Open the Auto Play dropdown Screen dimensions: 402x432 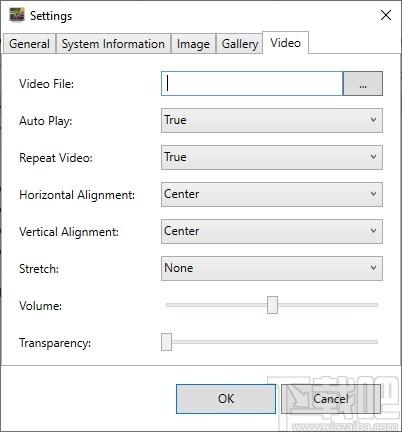pos(272,120)
